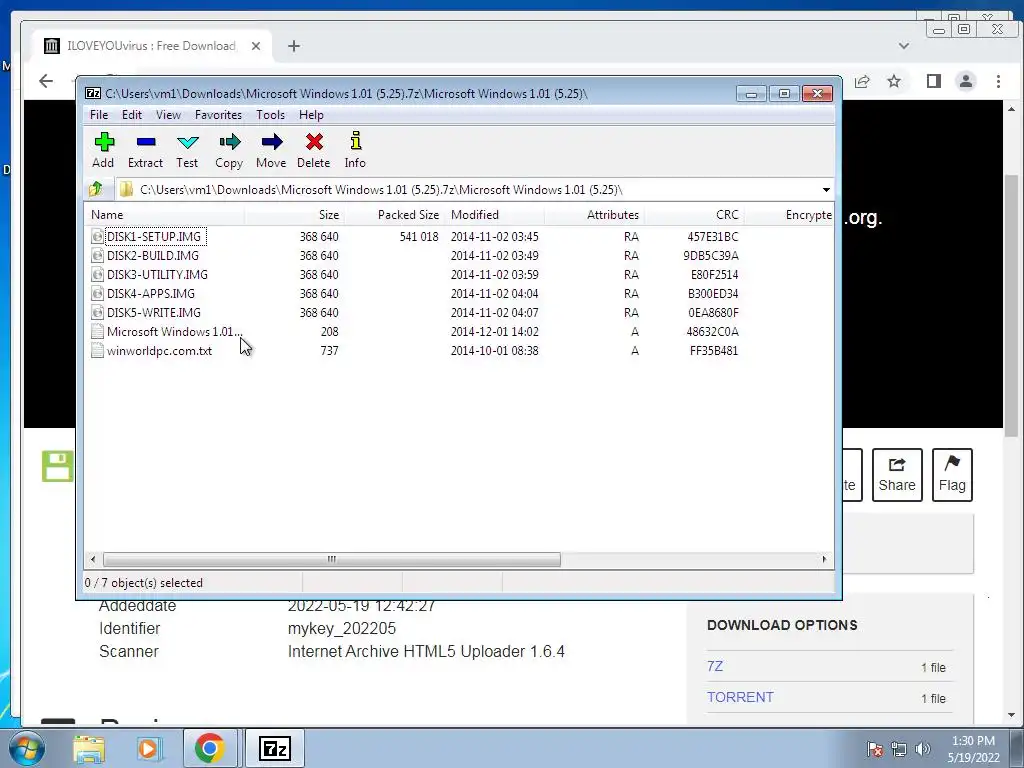Viewport: 1024px width, 768px height.
Task: Click the '0 / 7 object(s) selected' status
Action: [144, 583]
